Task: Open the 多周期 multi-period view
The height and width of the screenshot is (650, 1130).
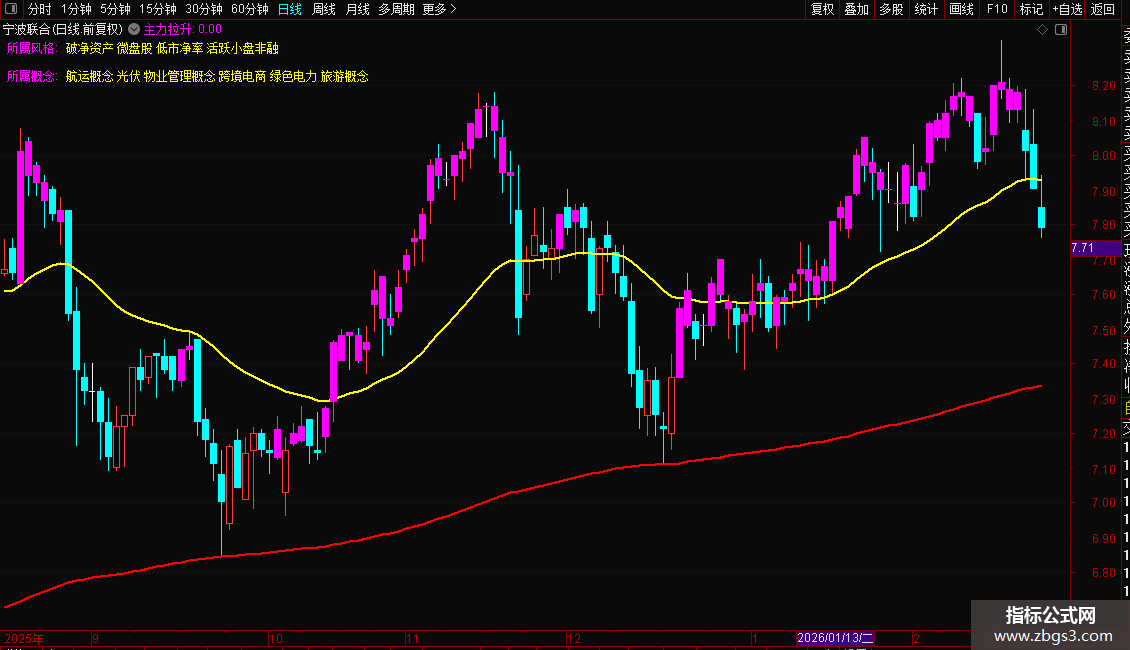Action: (x=396, y=9)
